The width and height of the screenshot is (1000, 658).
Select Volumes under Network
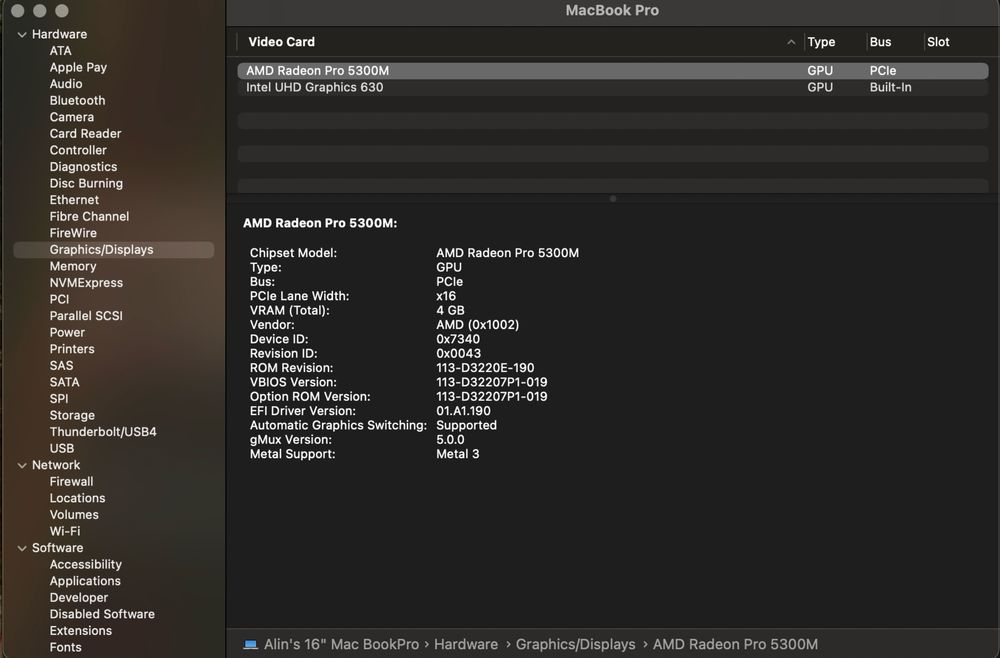pyautogui.click(x=74, y=515)
